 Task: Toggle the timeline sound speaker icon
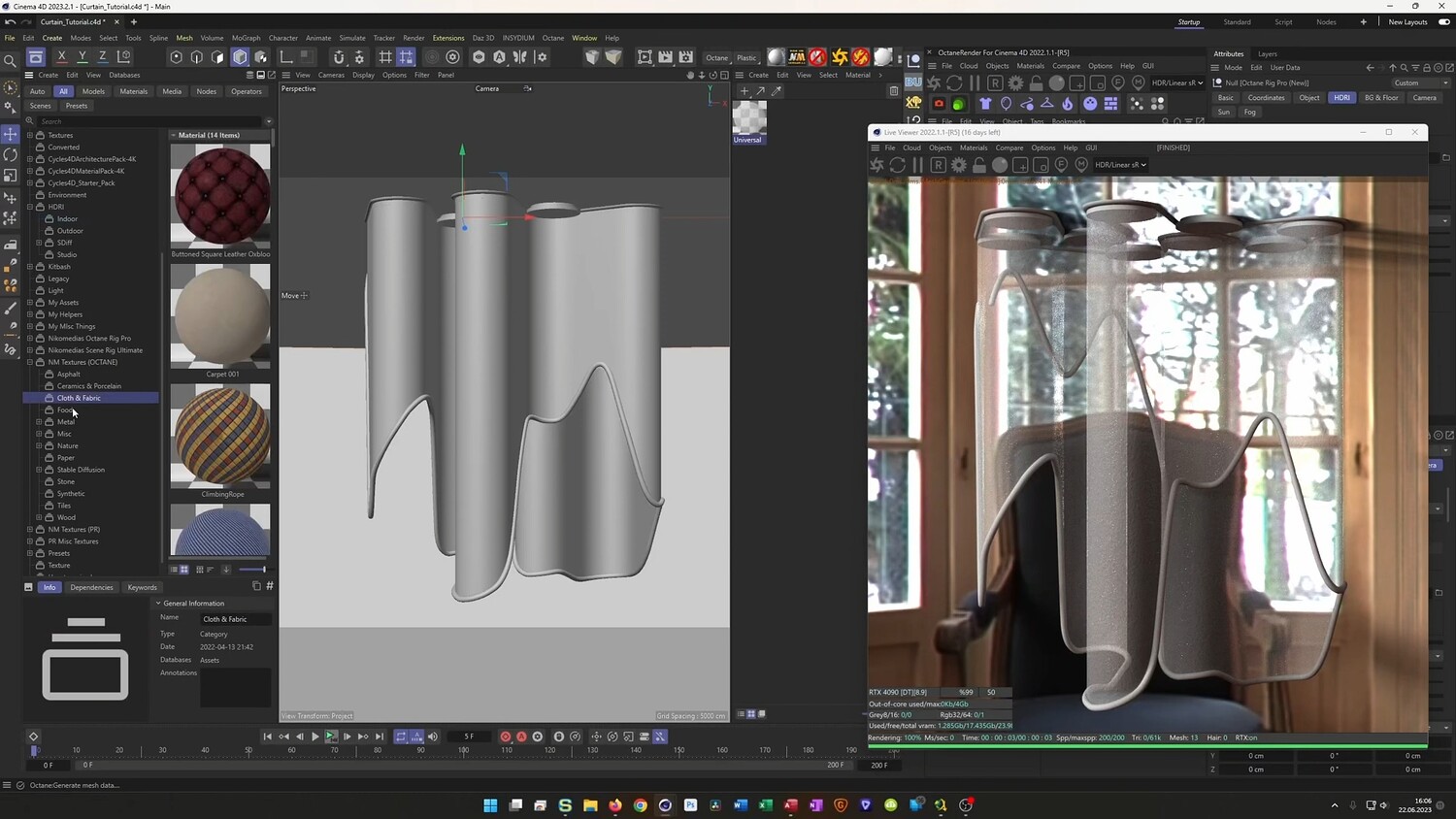433,737
